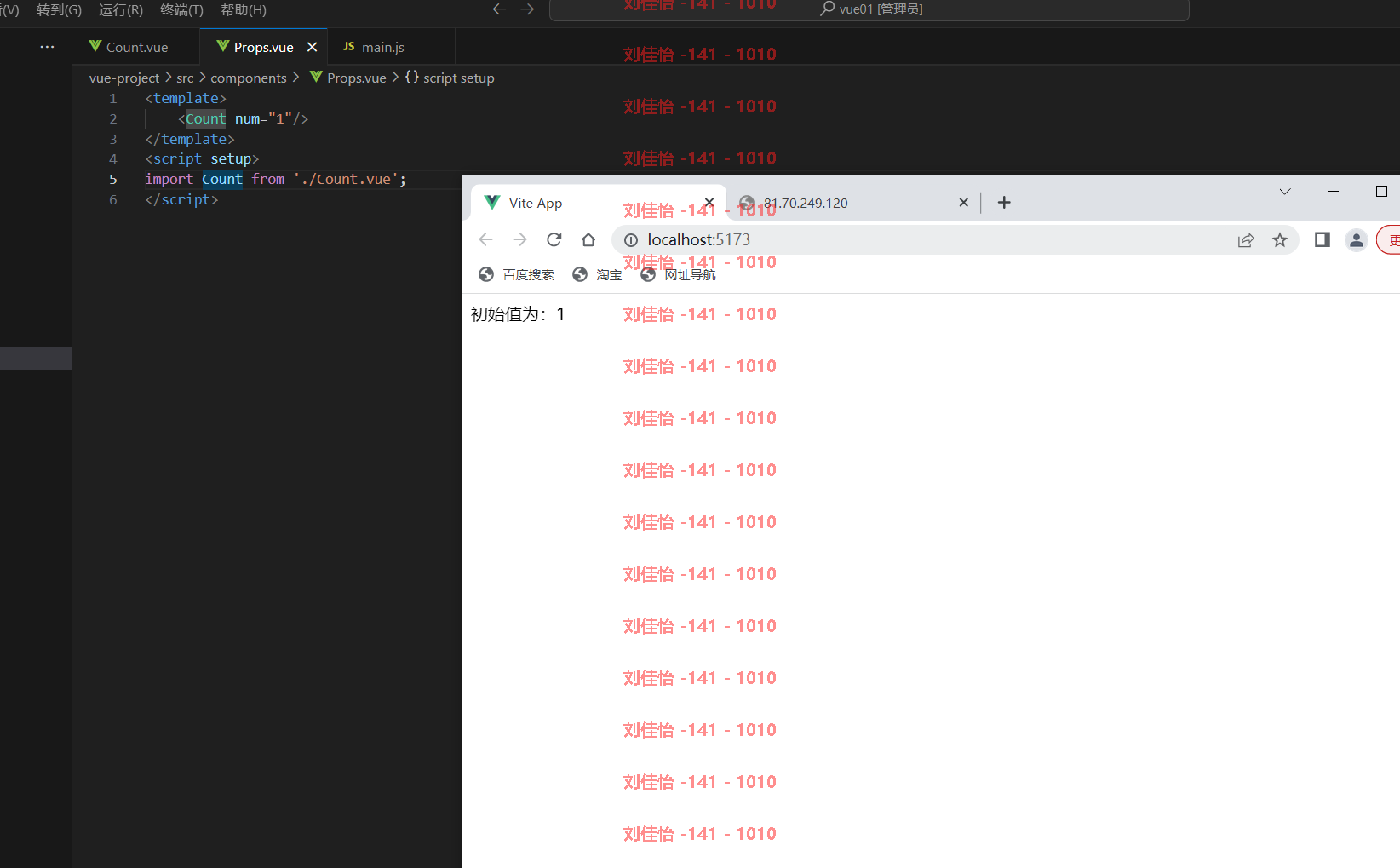The height and width of the screenshot is (868, 1400).
Task: Click the 初始值为：1 page text
Action: click(x=518, y=314)
